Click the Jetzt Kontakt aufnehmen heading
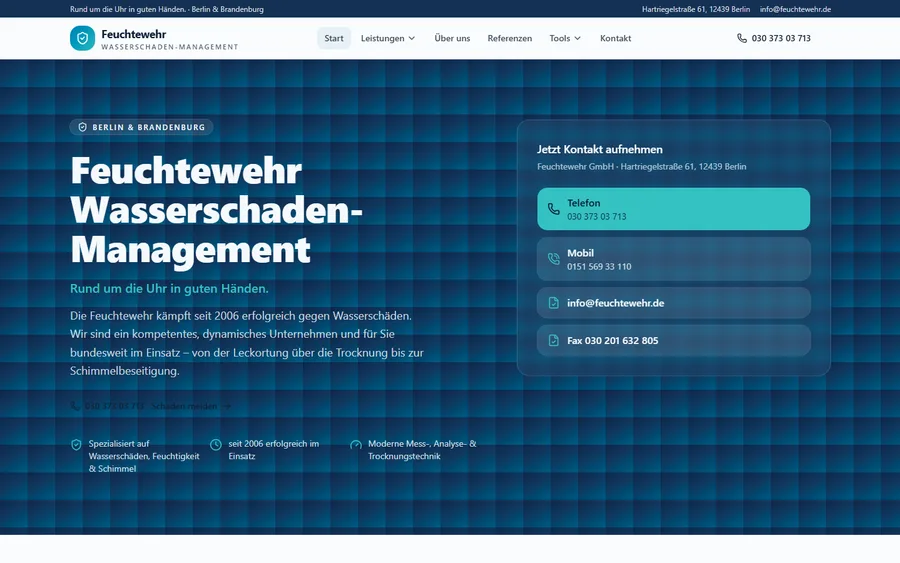 coord(600,149)
